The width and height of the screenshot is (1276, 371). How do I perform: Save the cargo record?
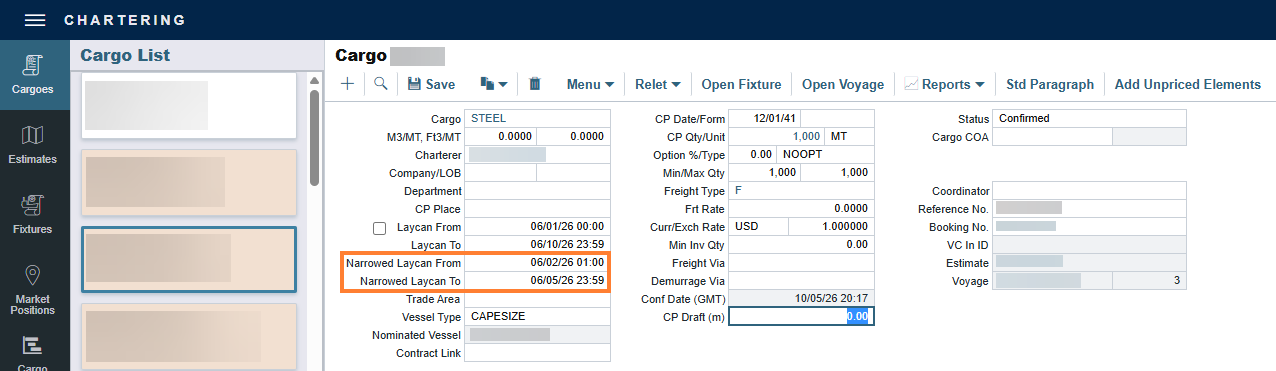[x=431, y=84]
